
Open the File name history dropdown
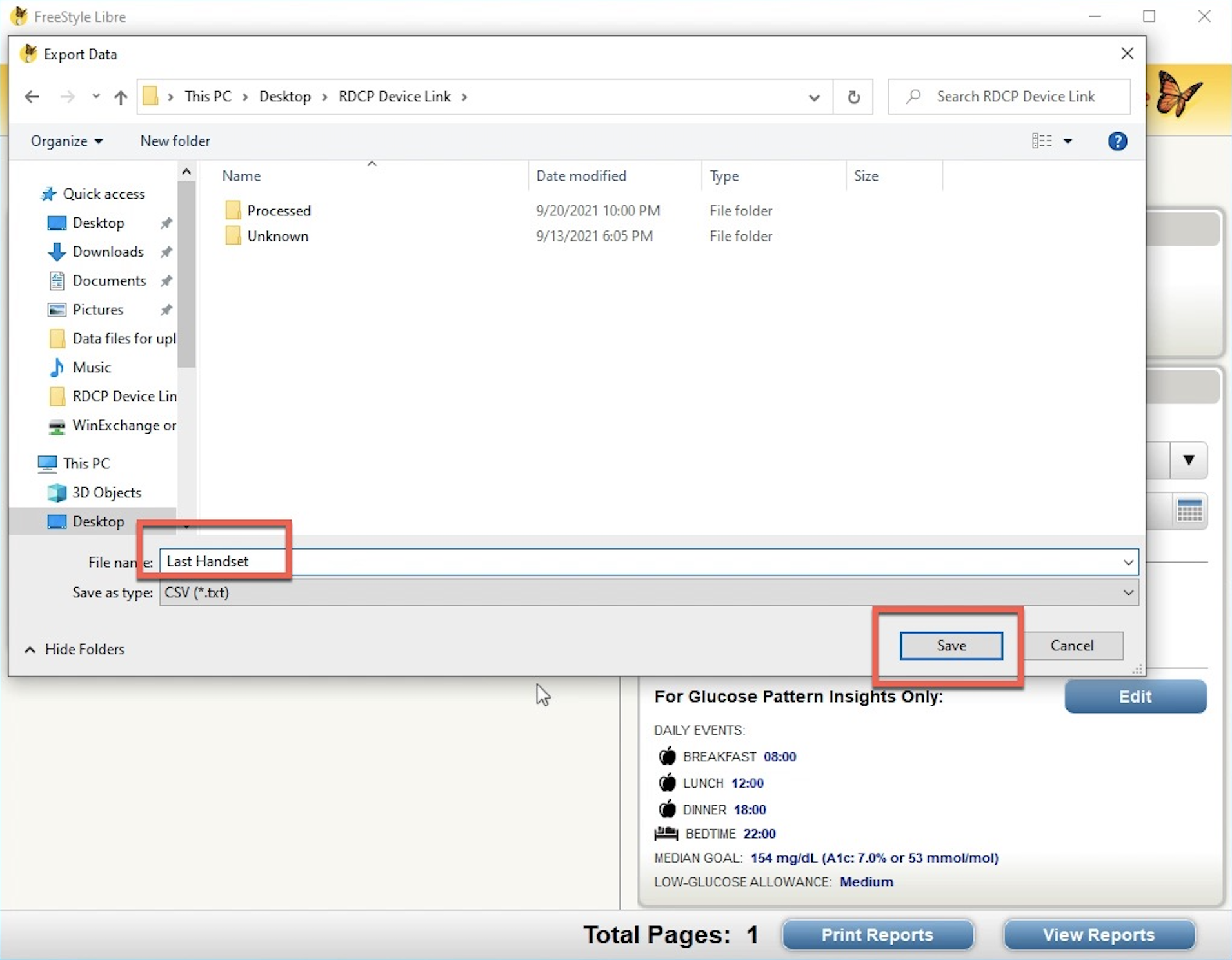[x=1128, y=563]
